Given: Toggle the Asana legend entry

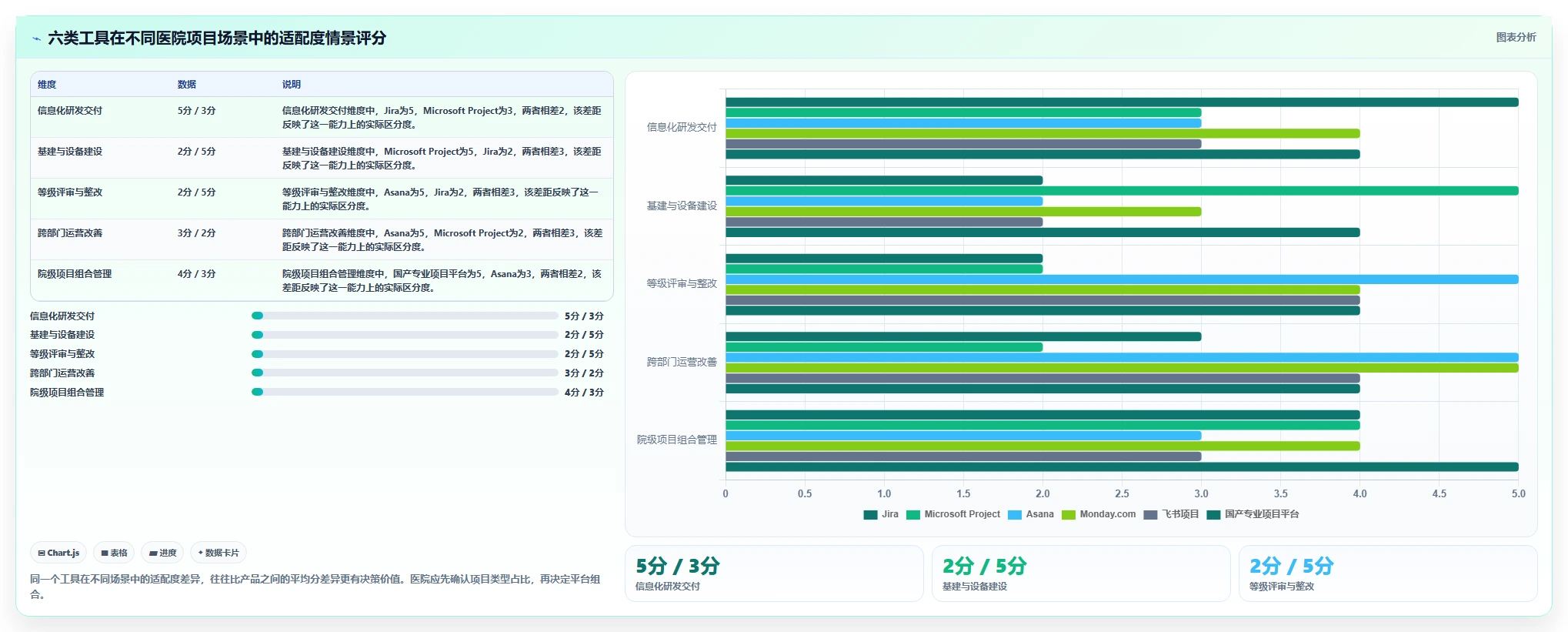Looking at the screenshot, I should (x=1031, y=514).
